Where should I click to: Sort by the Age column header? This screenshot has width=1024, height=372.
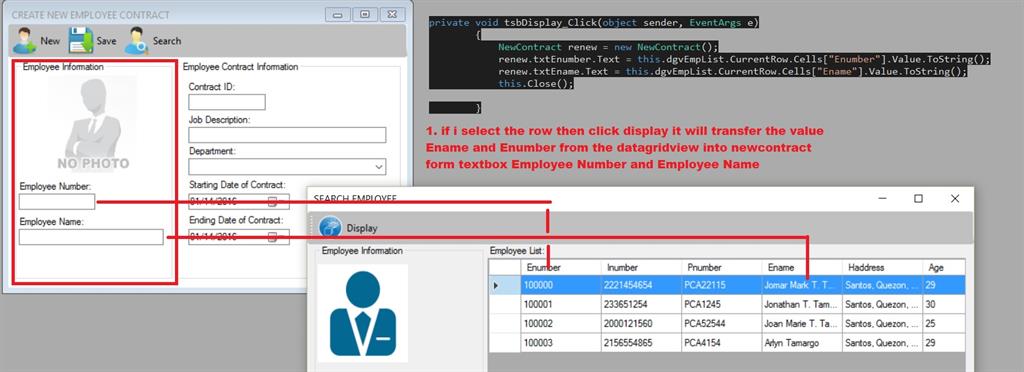pos(944,268)
